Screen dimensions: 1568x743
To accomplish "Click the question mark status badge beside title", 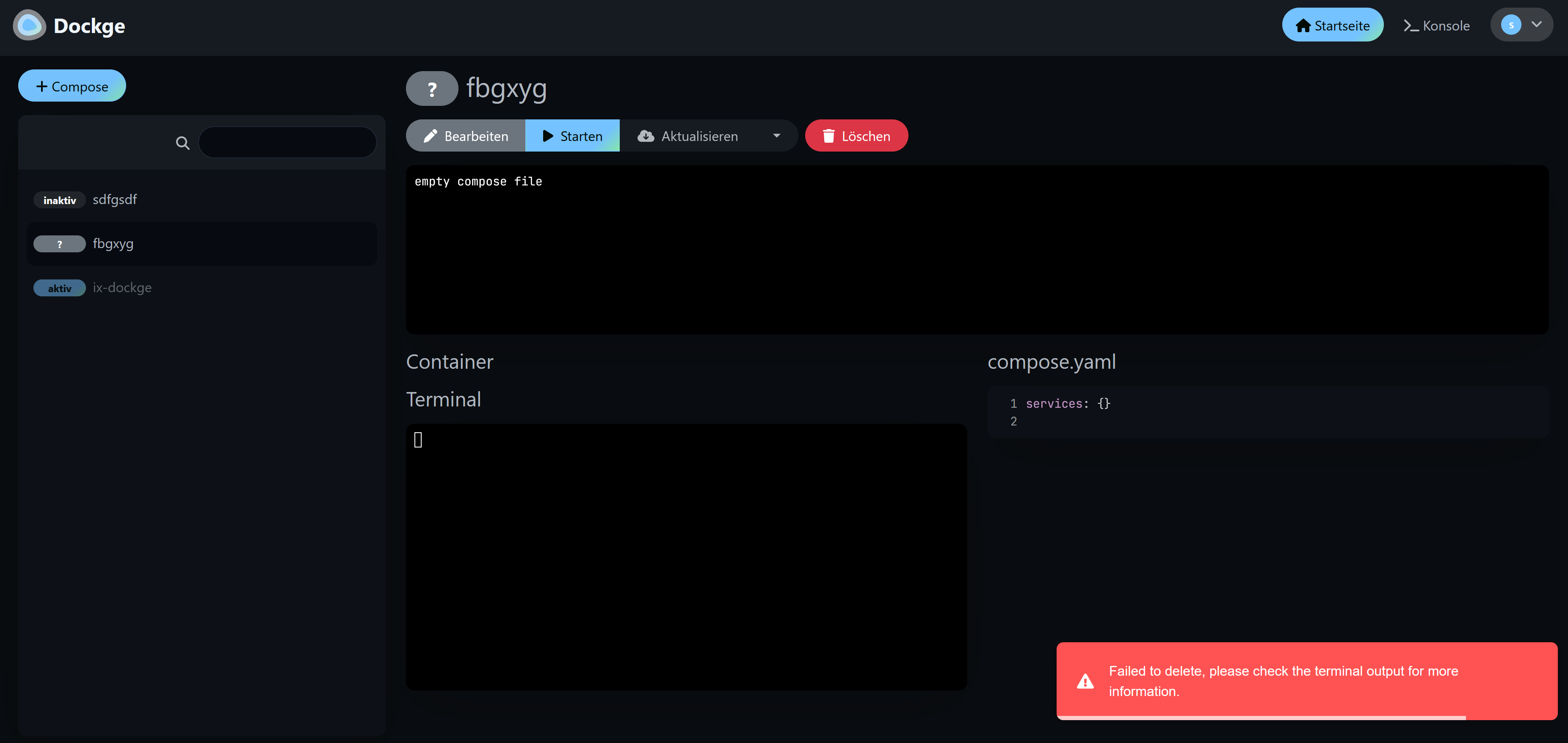I will pyautogui.click(x=431, y=89).
